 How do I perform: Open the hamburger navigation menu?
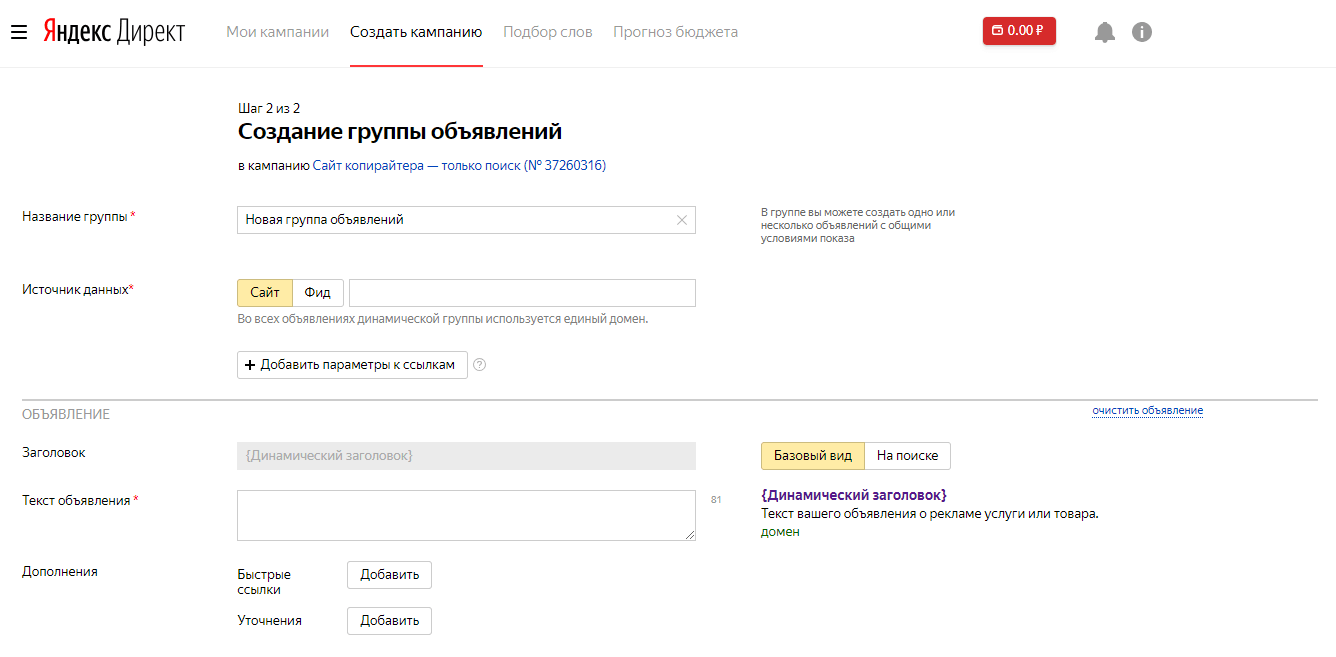pyautogui.click(x=19, y=30)
